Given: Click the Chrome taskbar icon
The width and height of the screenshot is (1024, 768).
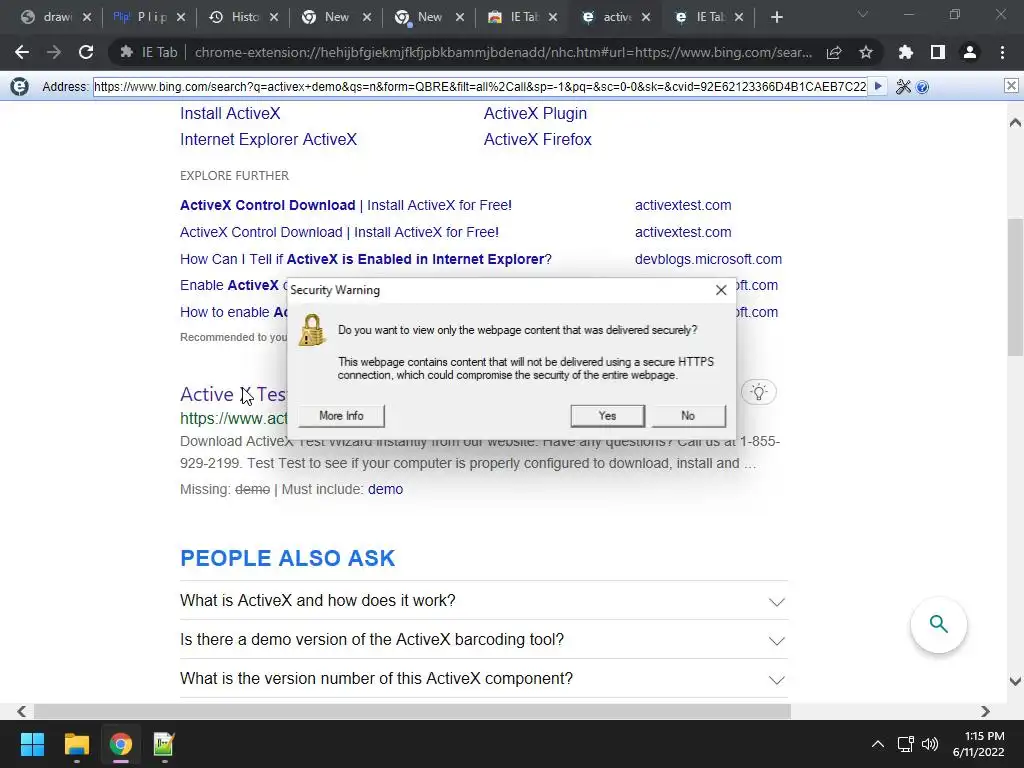Looking at the screenshot, I should click(x=120, y=744).
